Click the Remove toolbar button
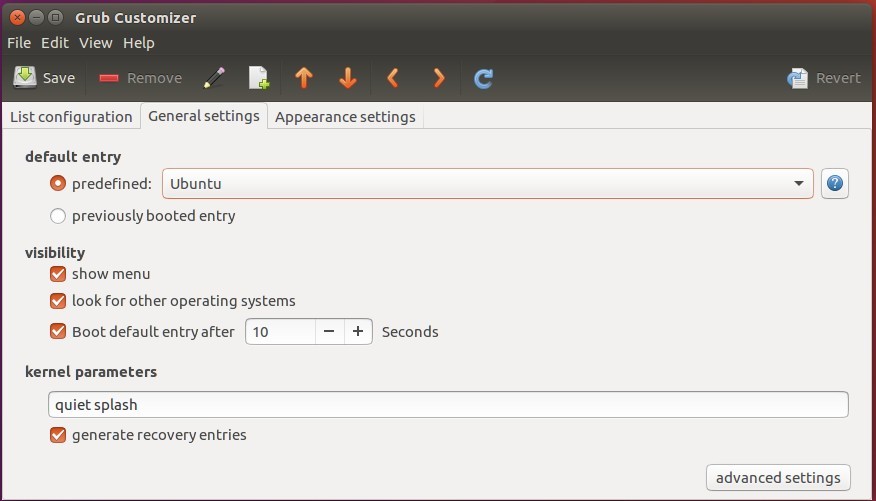The image size is (876, 501). pyautogui.click(x=140, y=78)
